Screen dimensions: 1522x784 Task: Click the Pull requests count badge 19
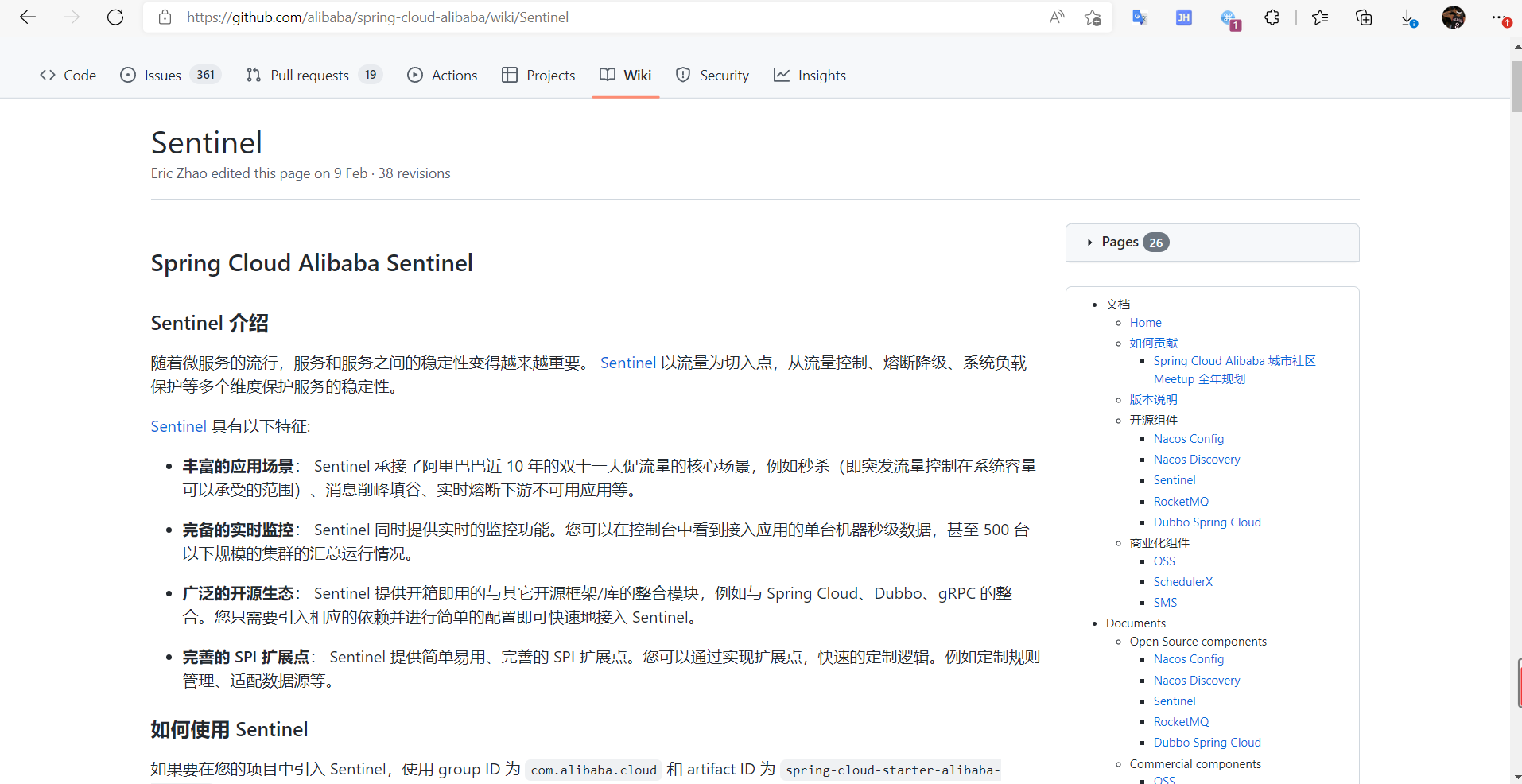pyautogui.click(x=371, y=75)
